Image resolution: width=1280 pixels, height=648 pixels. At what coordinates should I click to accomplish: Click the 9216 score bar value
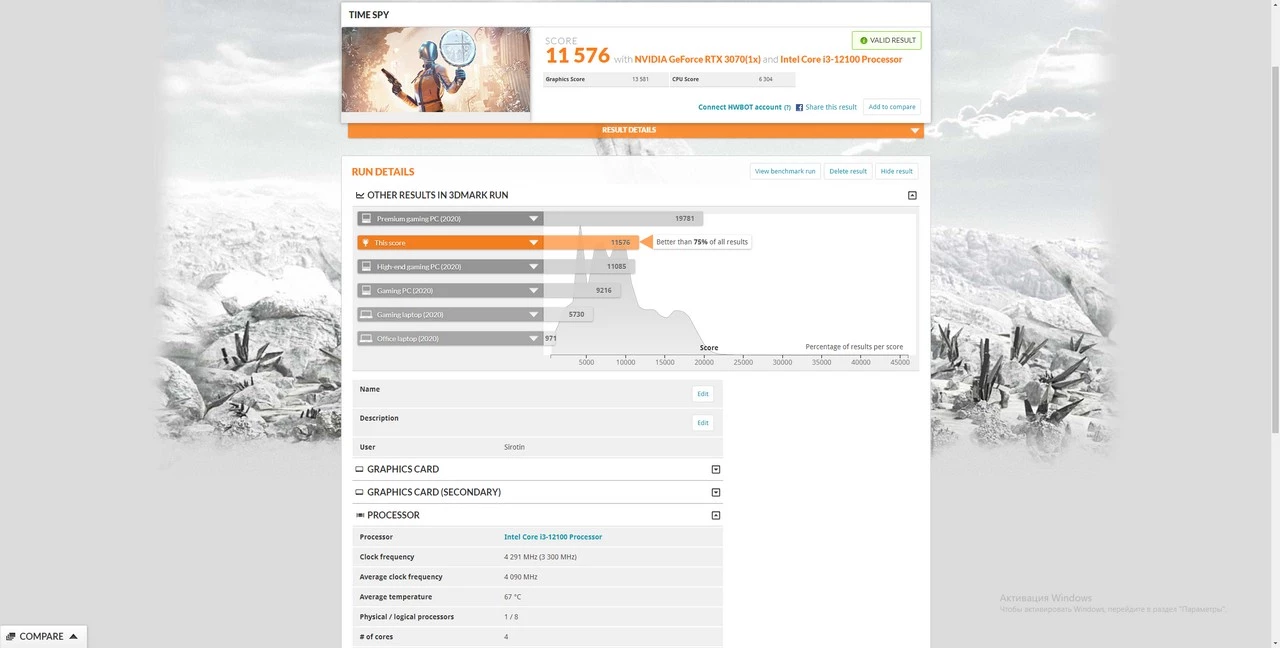click(x=603, y=290)
